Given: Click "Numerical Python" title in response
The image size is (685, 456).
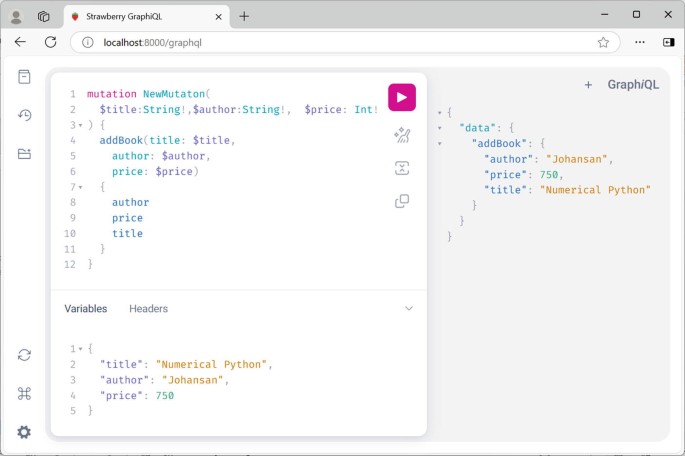Looking at the screenshot, I should 595,190.
